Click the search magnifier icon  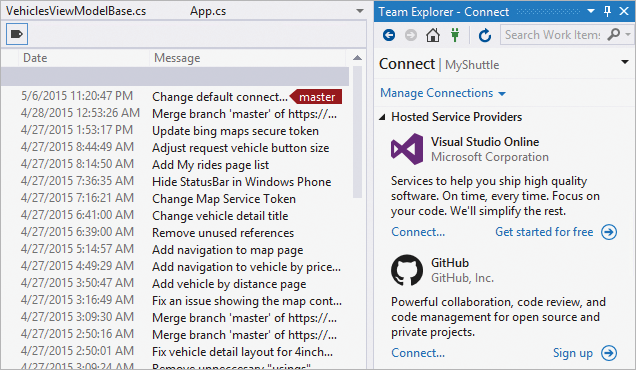coord(614,35)
